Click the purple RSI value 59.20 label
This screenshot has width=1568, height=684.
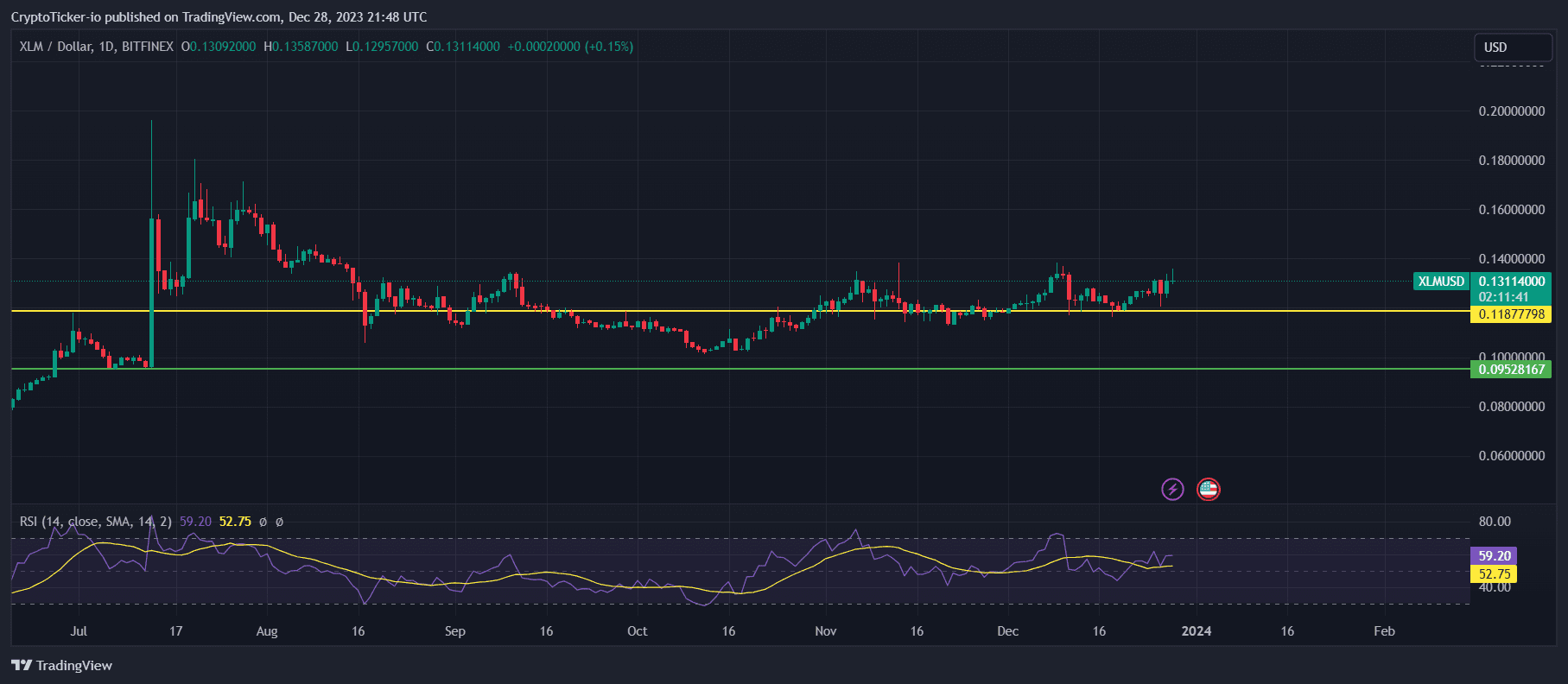click(x=1494, y=556)
